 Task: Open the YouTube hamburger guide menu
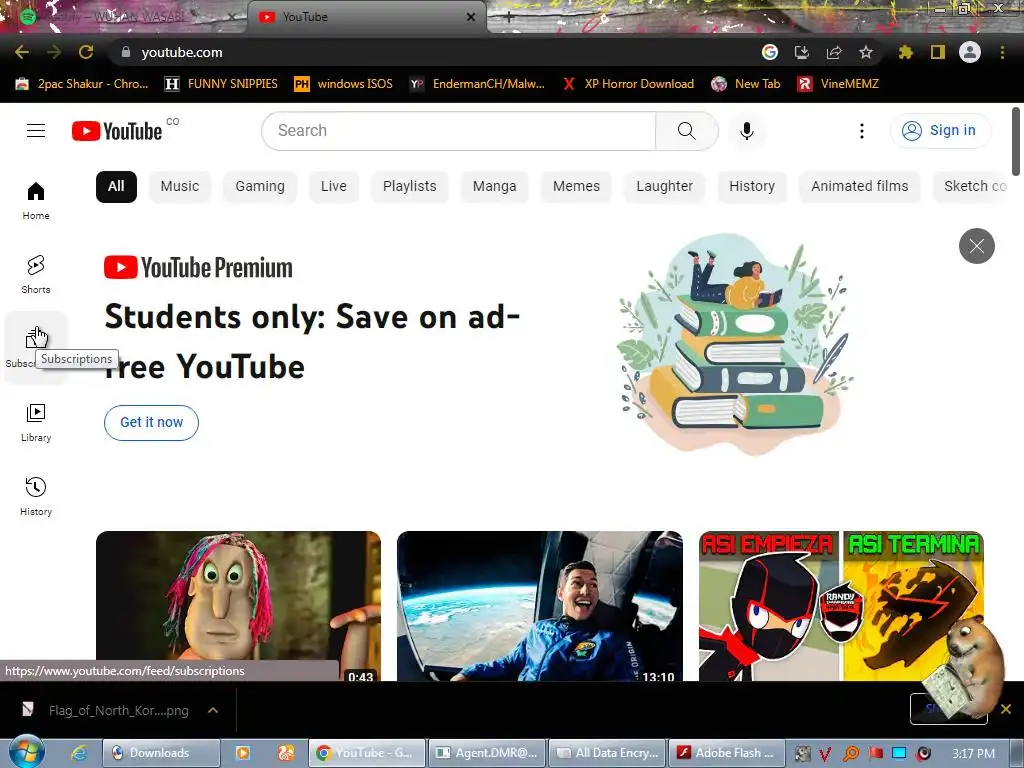pyautogui.click(x=36, y=131)
